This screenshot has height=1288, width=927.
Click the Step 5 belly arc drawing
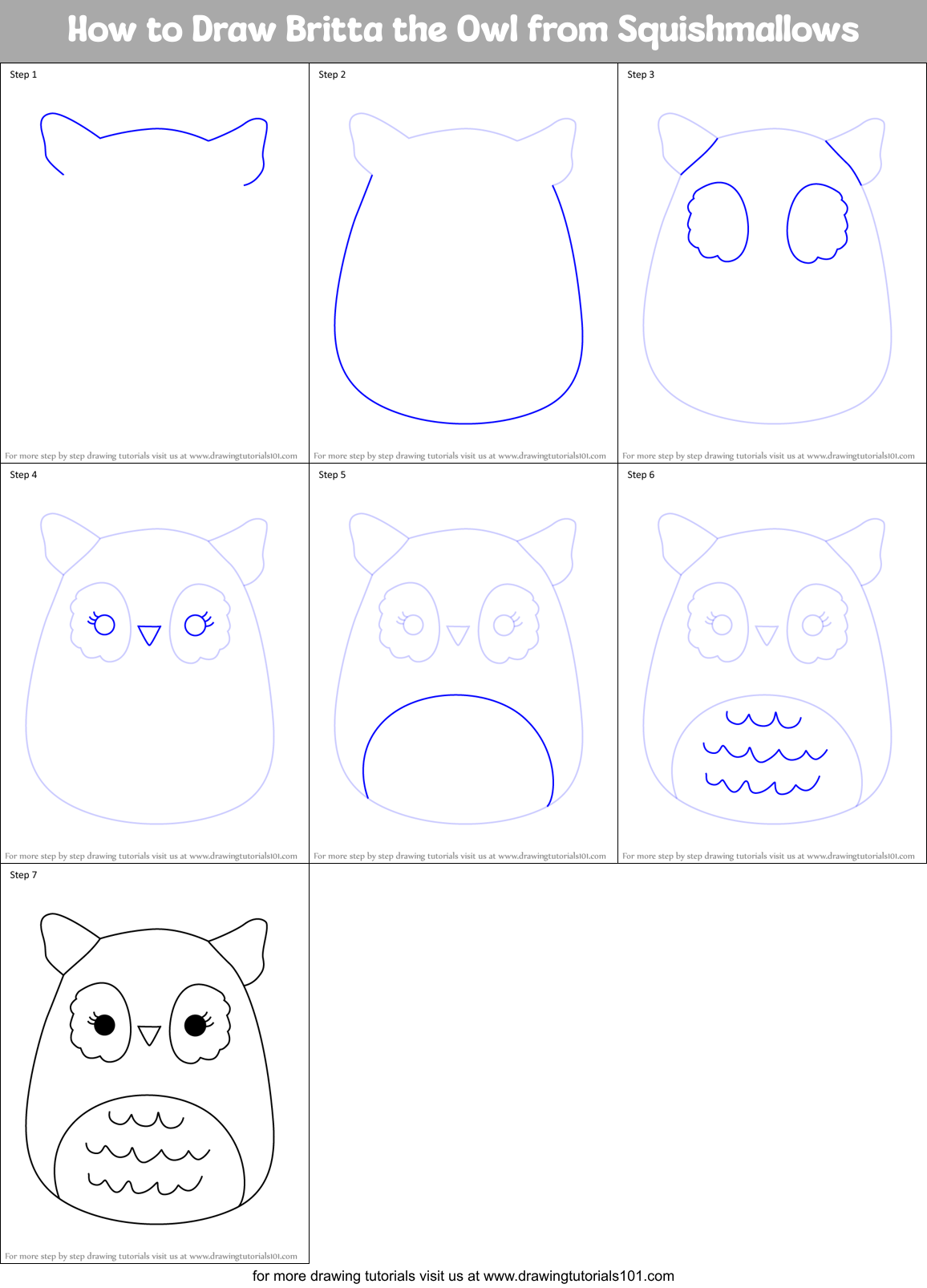pos(458,751)
